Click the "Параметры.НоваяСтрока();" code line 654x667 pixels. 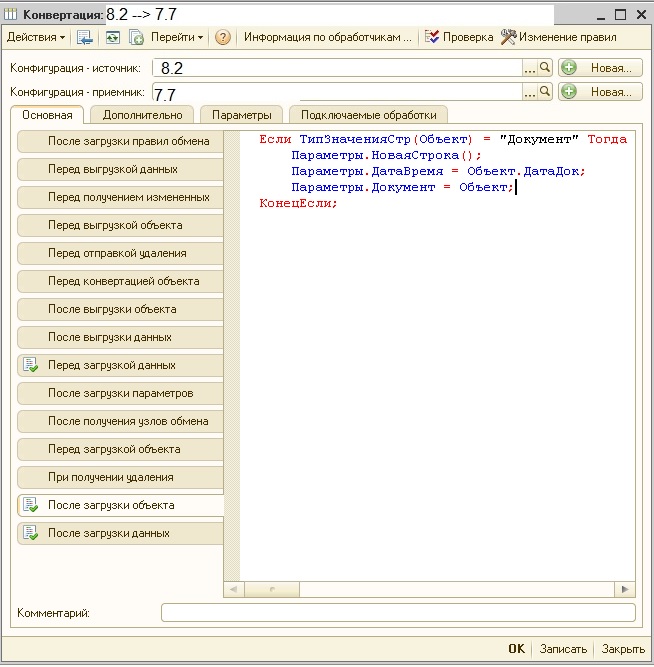point(386,156)
